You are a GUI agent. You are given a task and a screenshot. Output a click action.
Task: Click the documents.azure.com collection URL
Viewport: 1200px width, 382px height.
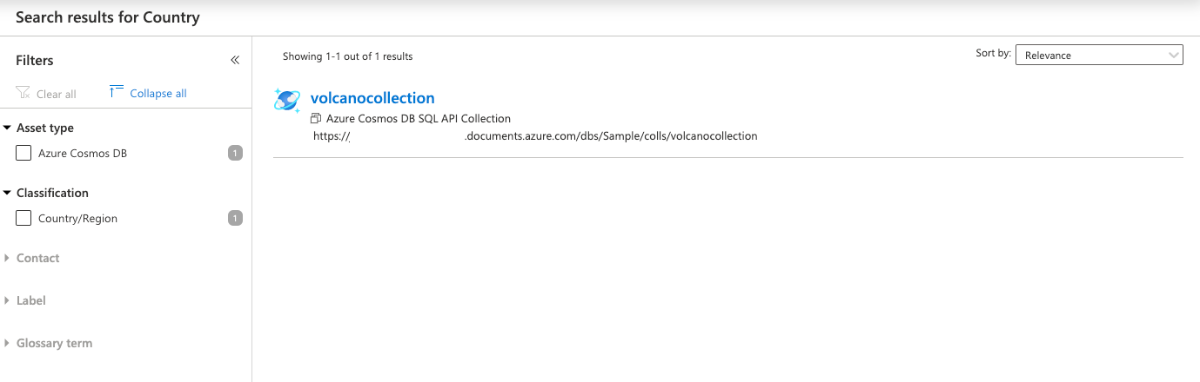click(535, 135)
